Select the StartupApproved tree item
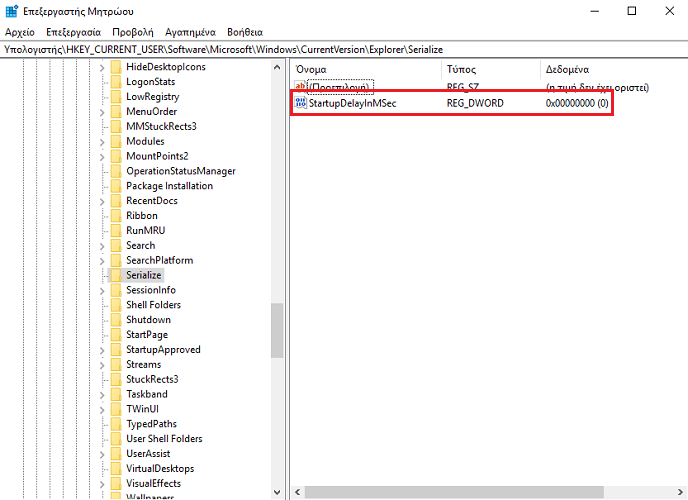Viewport: 688px width, 500px height. 163,350
